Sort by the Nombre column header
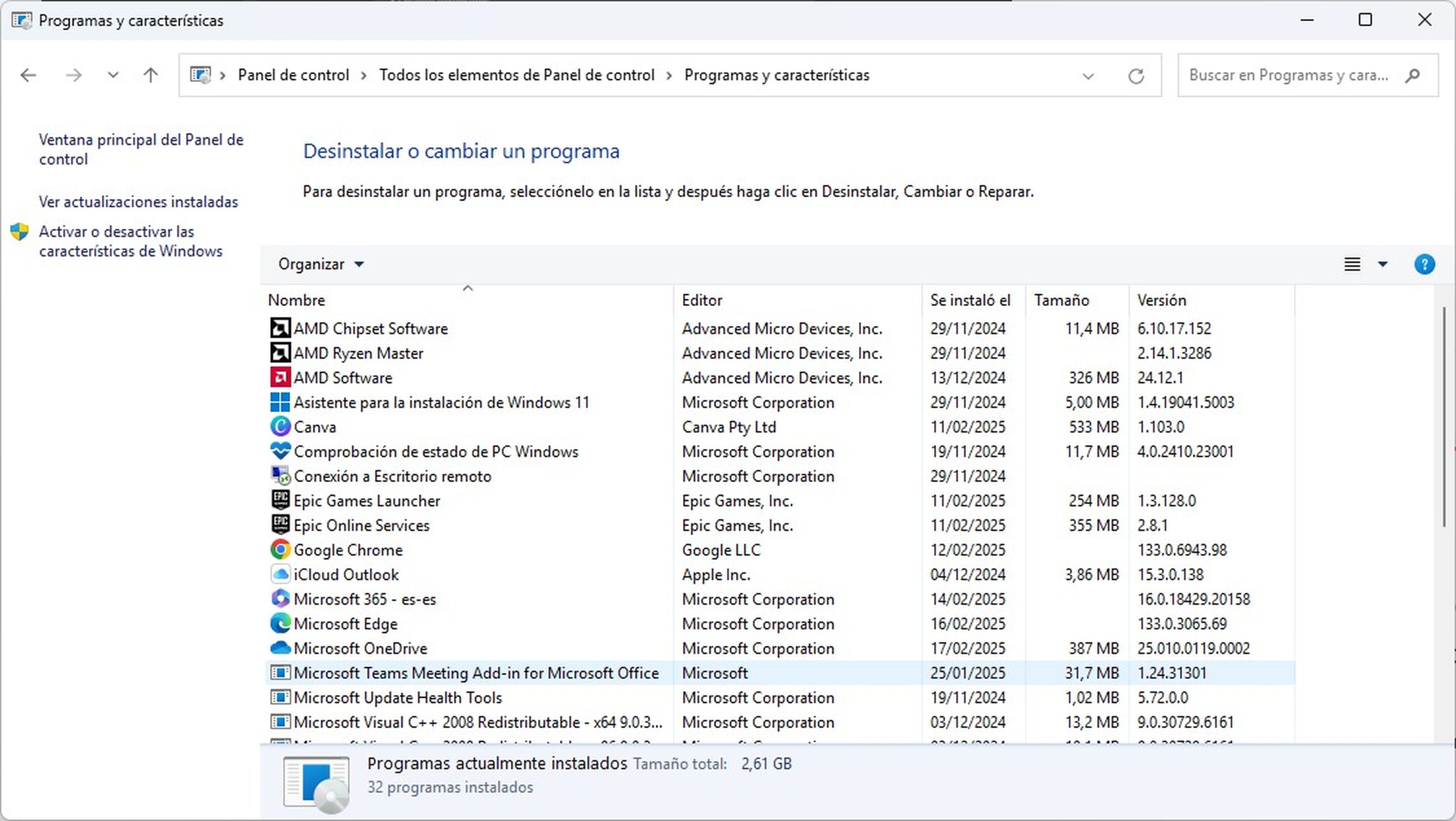The height and width of the screenshot is (821, 1456). tap(469, 300)
